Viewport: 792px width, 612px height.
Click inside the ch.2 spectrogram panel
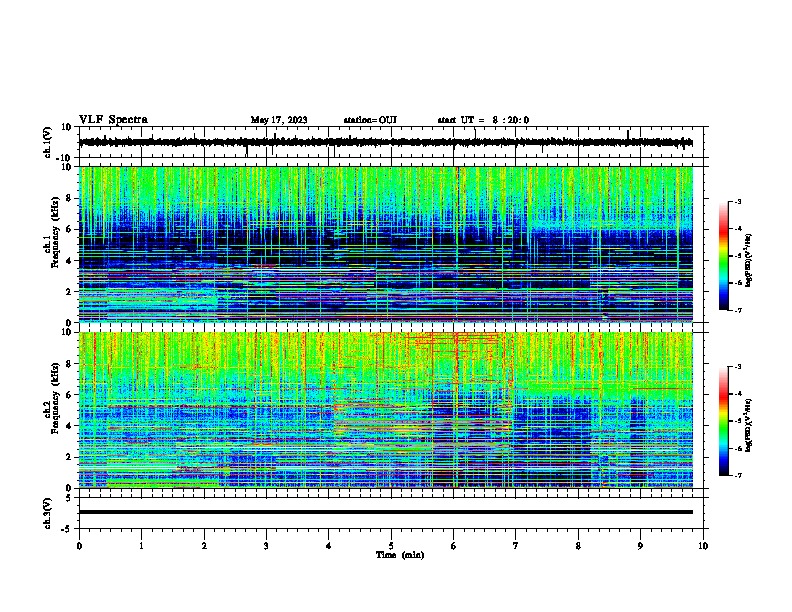pyautogui.click(x=385, y=410)
